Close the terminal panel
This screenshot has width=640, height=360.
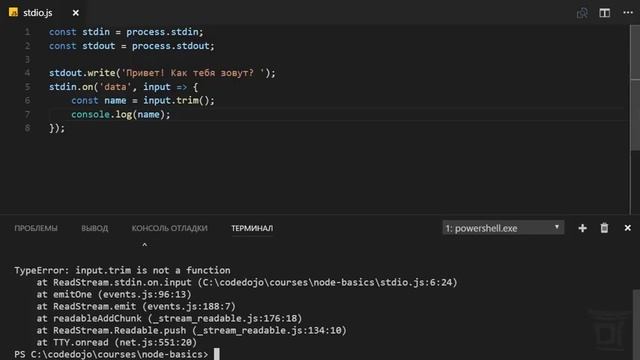tap(628, 228)
